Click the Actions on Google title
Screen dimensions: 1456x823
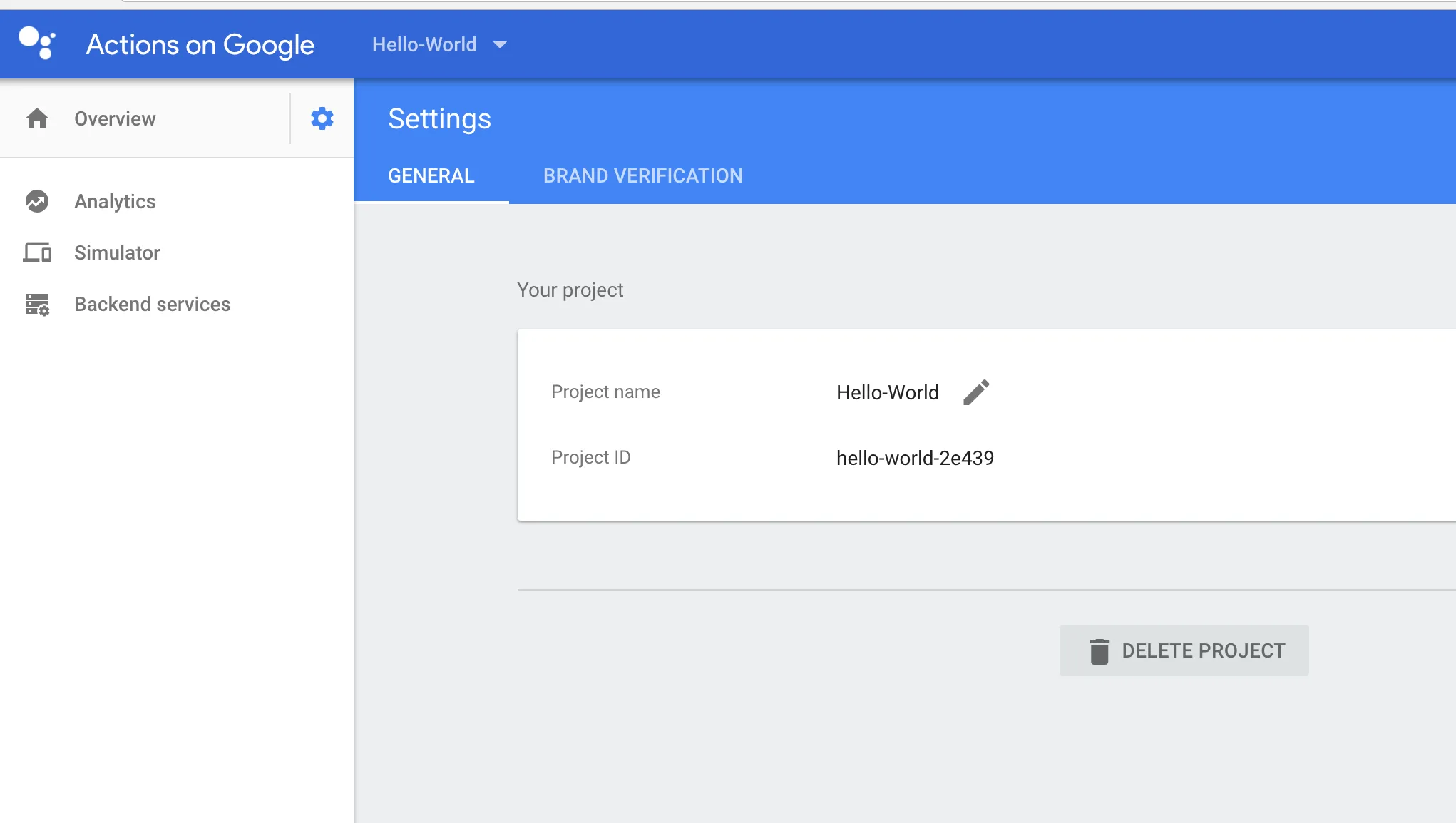click(x=200, y=45)
